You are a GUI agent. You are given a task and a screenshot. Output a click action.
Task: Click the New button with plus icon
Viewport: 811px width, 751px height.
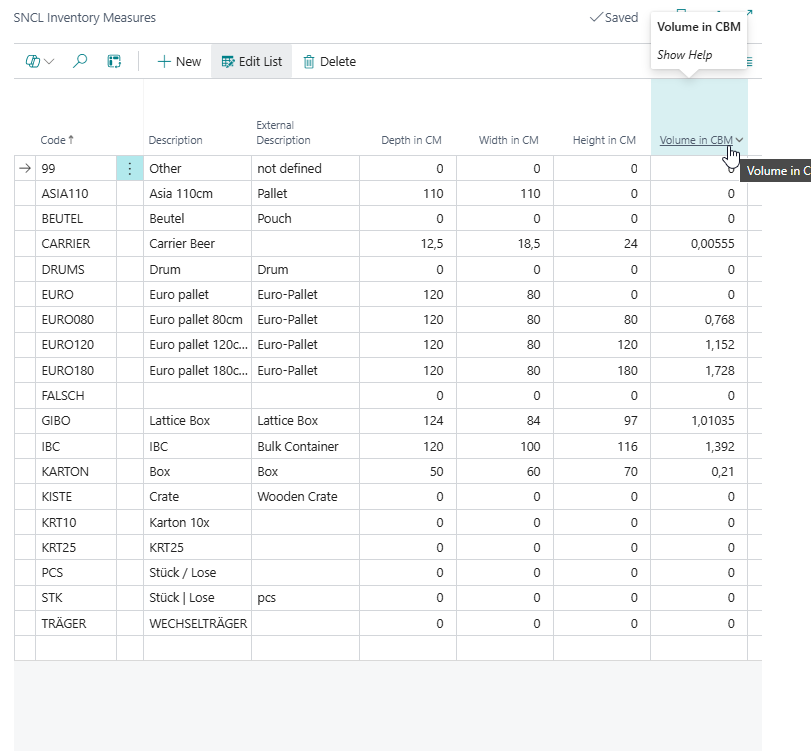coord(179,61)
